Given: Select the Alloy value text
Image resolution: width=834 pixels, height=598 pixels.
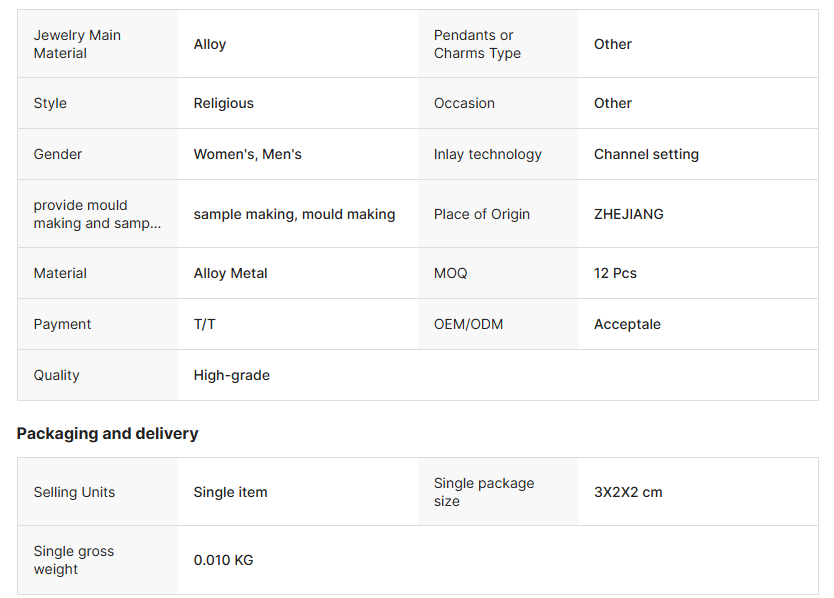Looking at the screenshot, I should click(x=210, y=44).
